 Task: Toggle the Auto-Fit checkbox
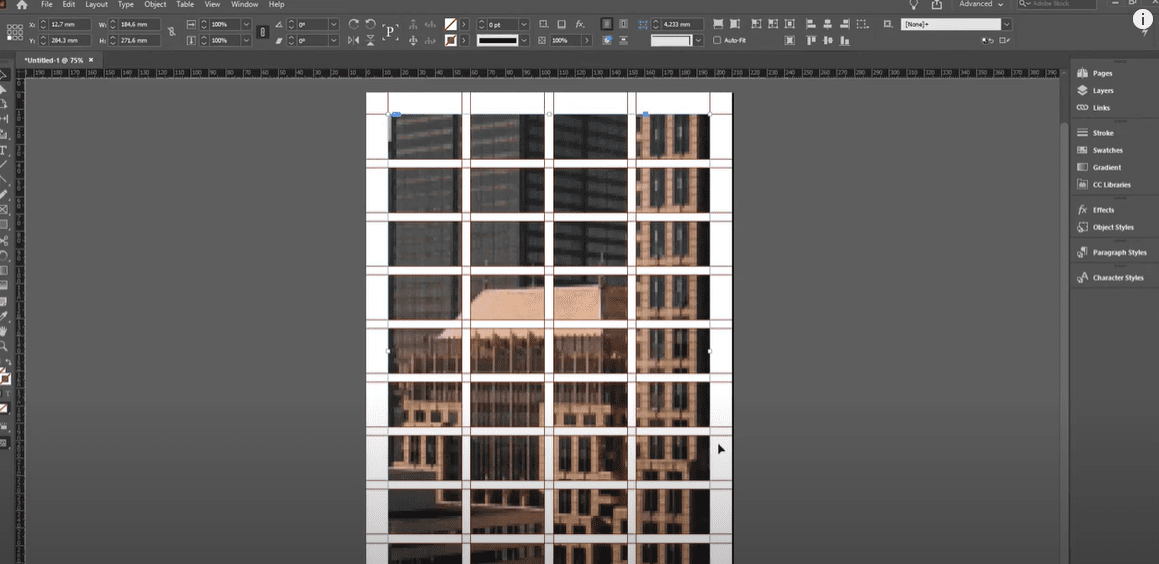717,40
